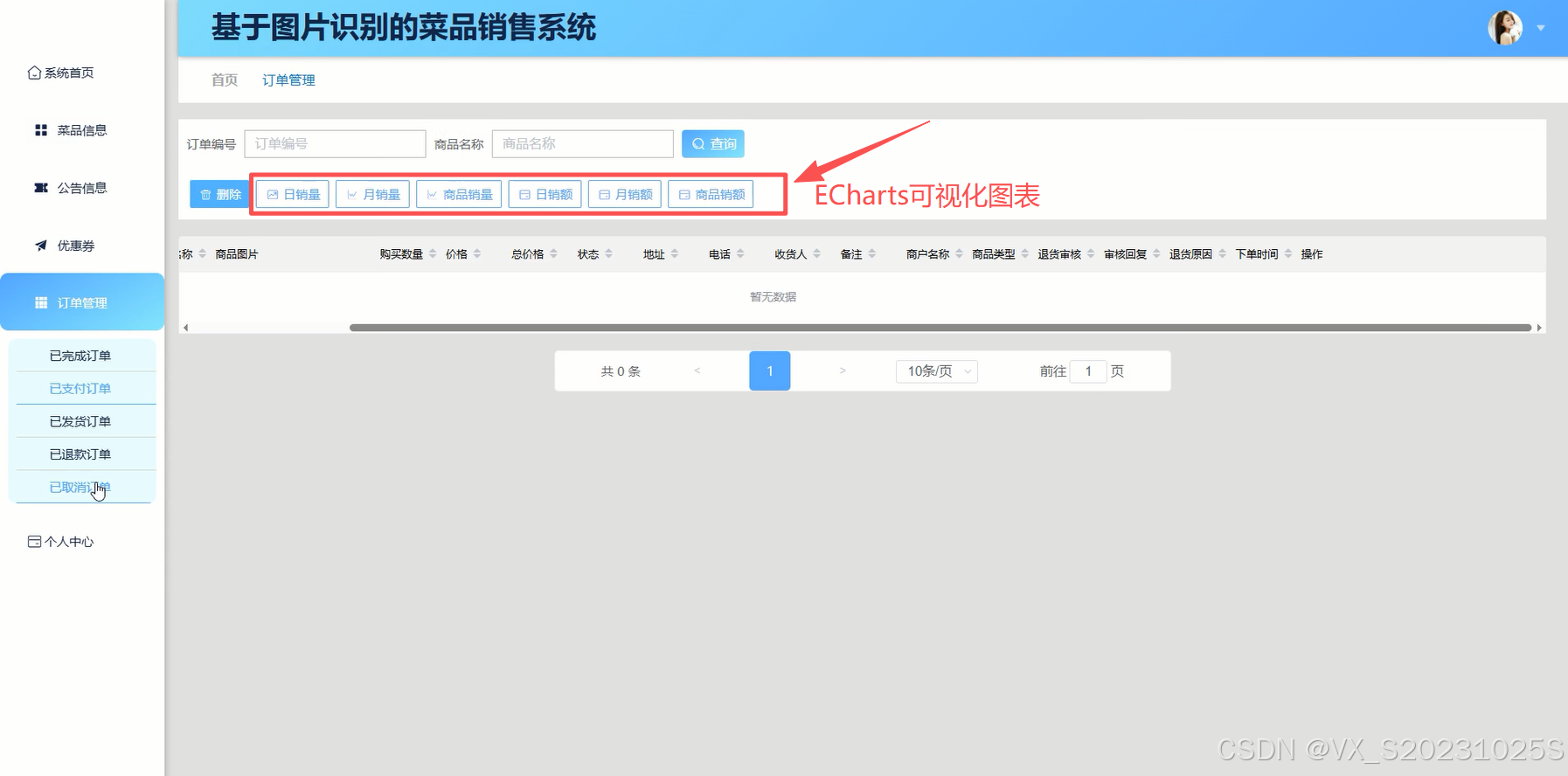Viewport: 1568px width, 776px height.
Task: Click the 前往 page jump input box
Action: 1088,371
